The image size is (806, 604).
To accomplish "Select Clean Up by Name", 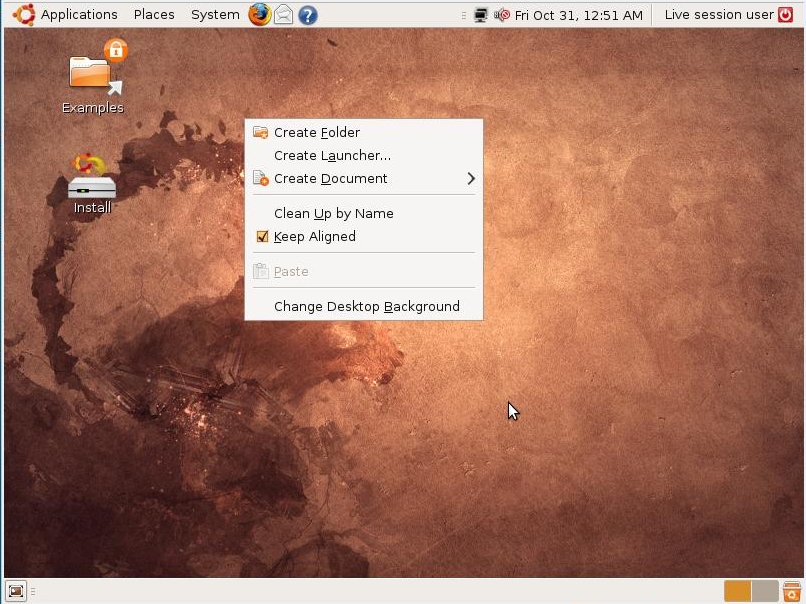I will point(363,213).
